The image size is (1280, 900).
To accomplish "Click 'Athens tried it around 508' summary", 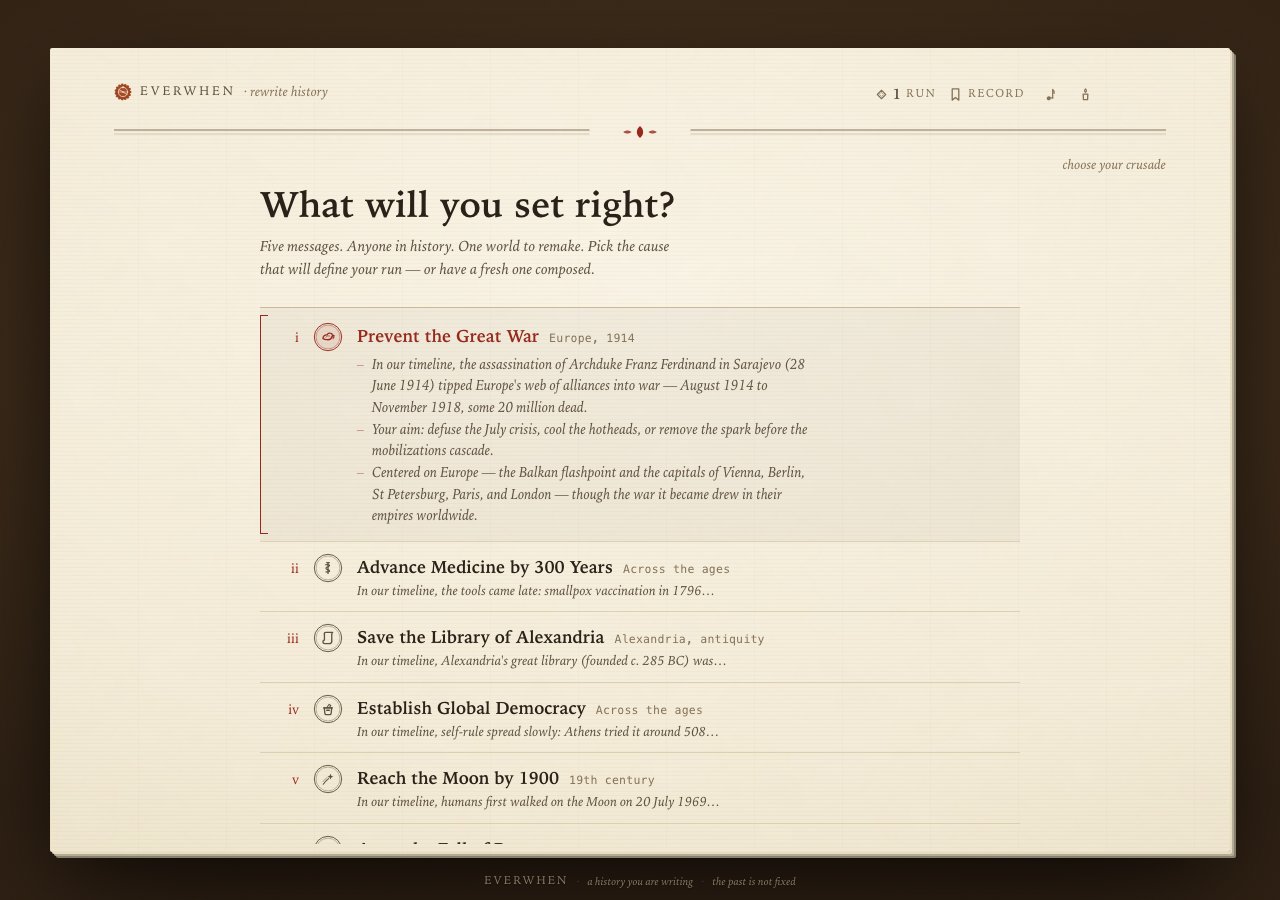I will (538, 732).
